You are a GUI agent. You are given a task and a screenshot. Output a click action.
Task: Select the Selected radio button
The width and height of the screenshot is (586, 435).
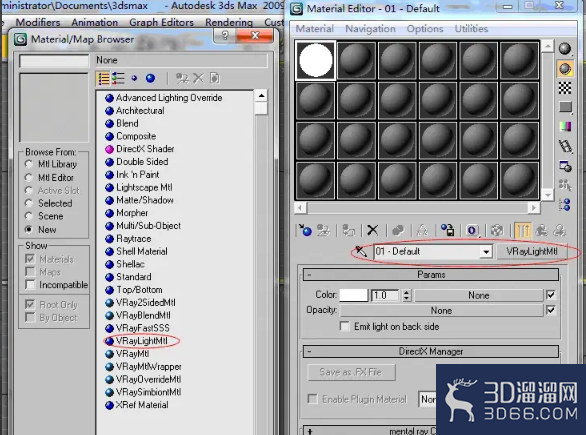pos(28,203)
